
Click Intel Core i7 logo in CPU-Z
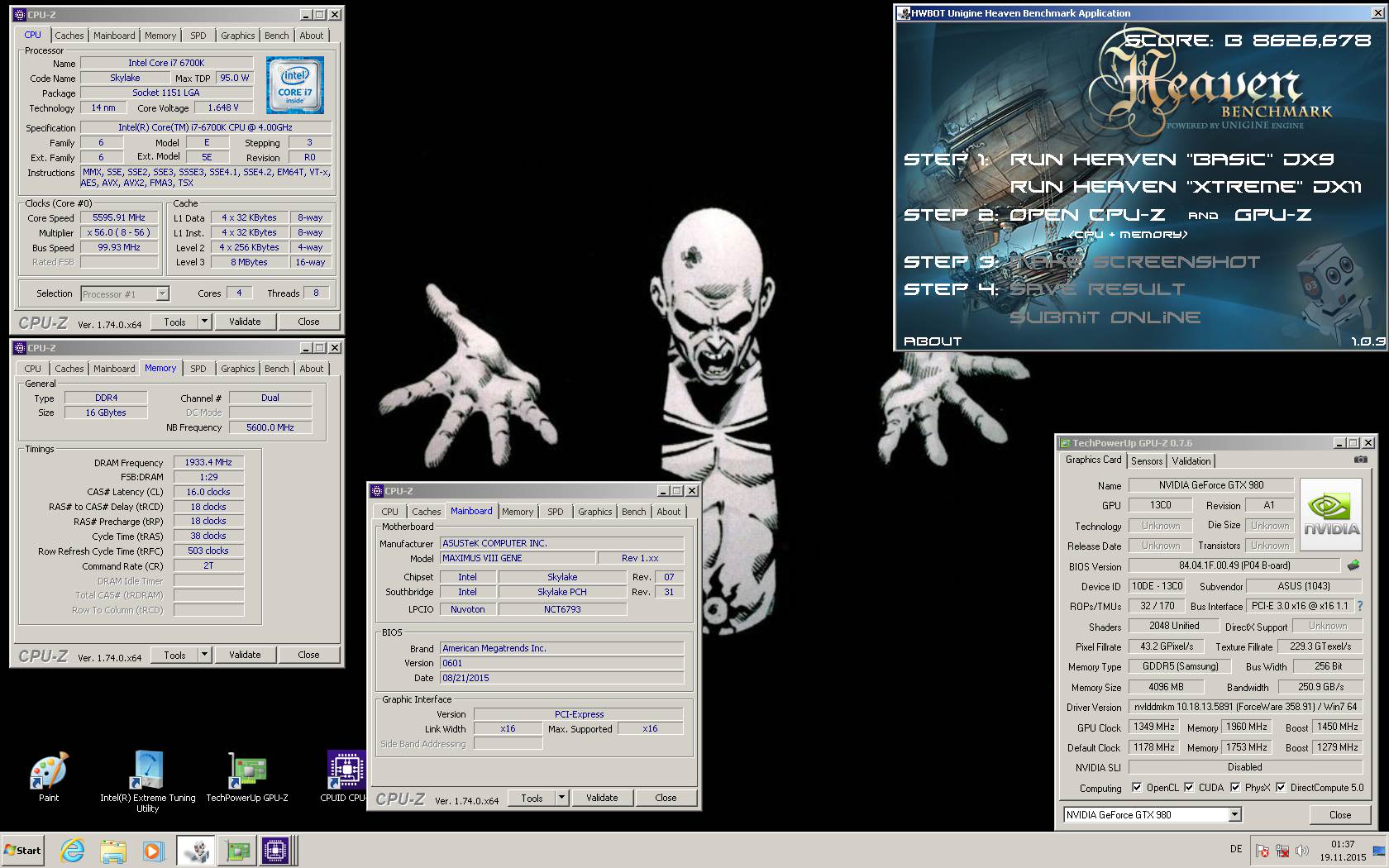(295, 85)
